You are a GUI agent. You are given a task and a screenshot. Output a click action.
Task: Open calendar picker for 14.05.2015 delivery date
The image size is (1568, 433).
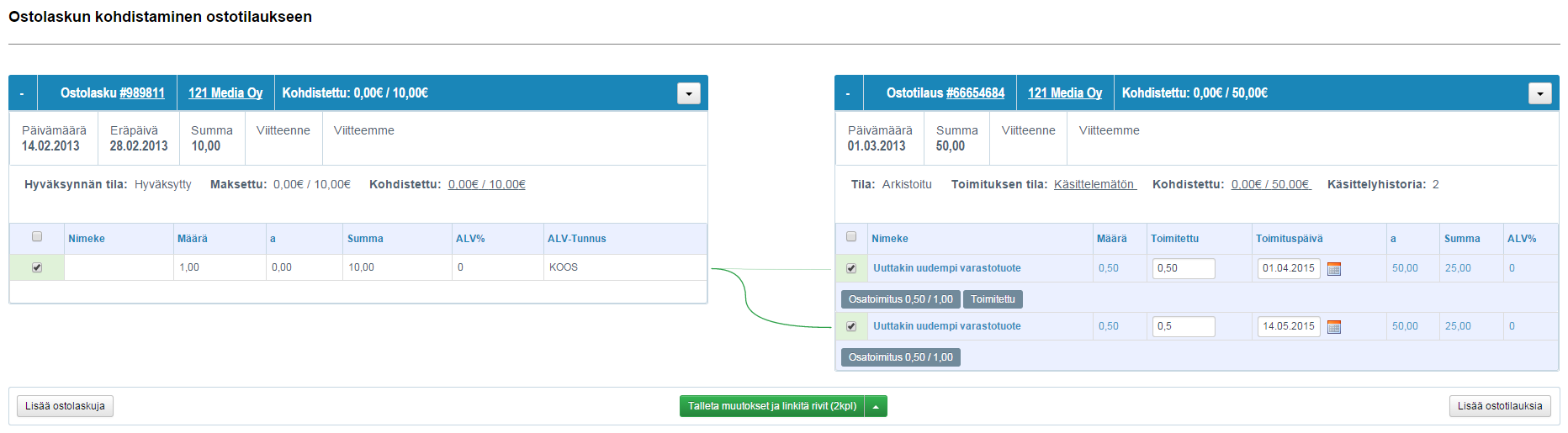1333,327
